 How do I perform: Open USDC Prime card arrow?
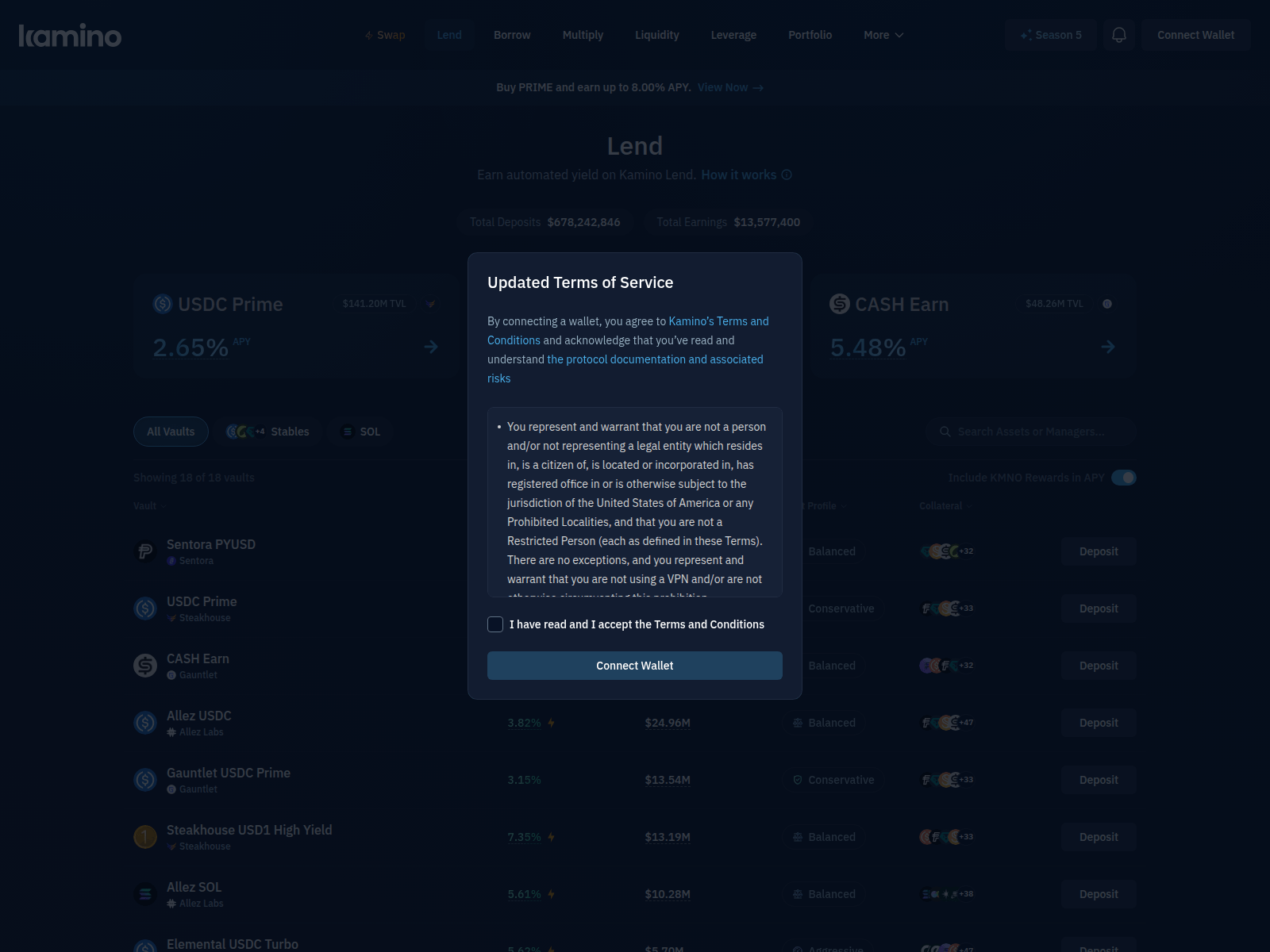(x=431, y=347)
